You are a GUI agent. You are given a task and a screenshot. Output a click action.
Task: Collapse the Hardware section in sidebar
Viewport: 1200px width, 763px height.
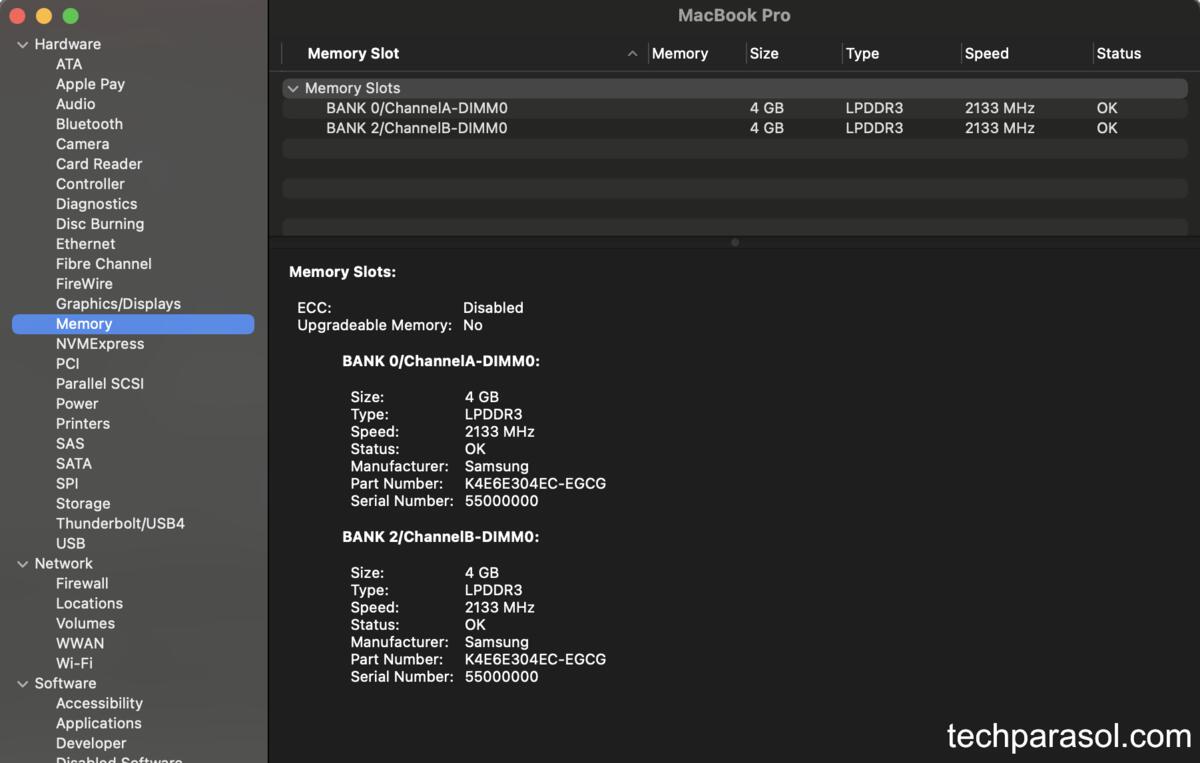(23, 45)
